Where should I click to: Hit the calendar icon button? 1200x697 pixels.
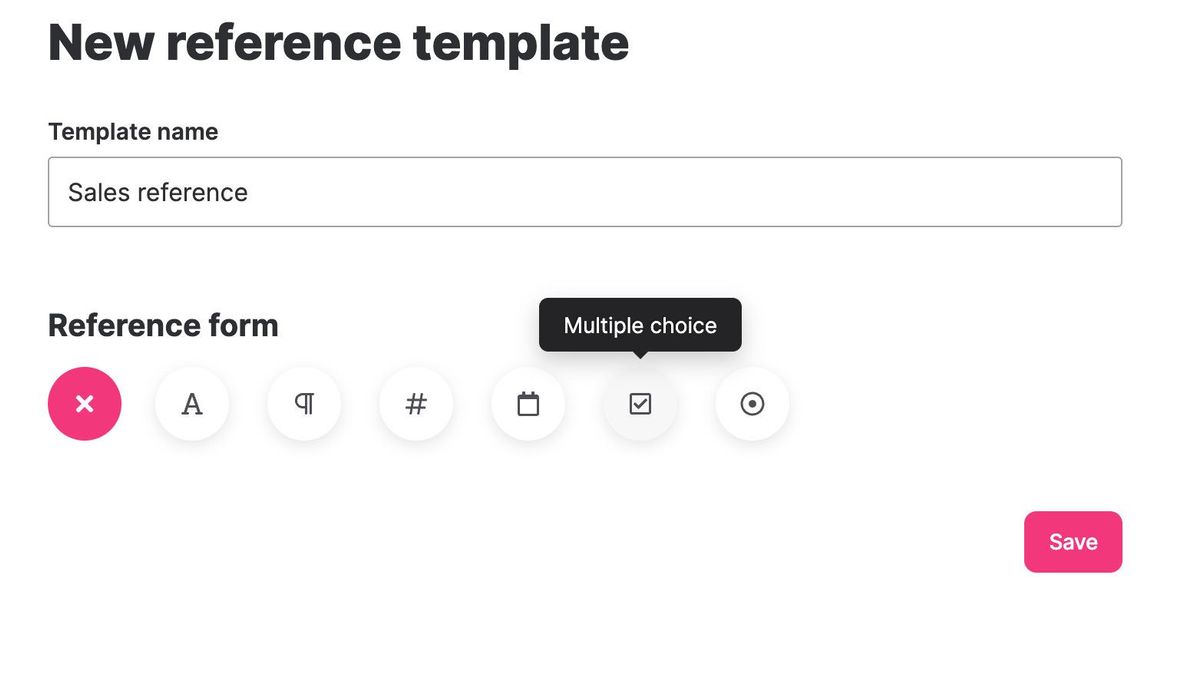(528, 404)
